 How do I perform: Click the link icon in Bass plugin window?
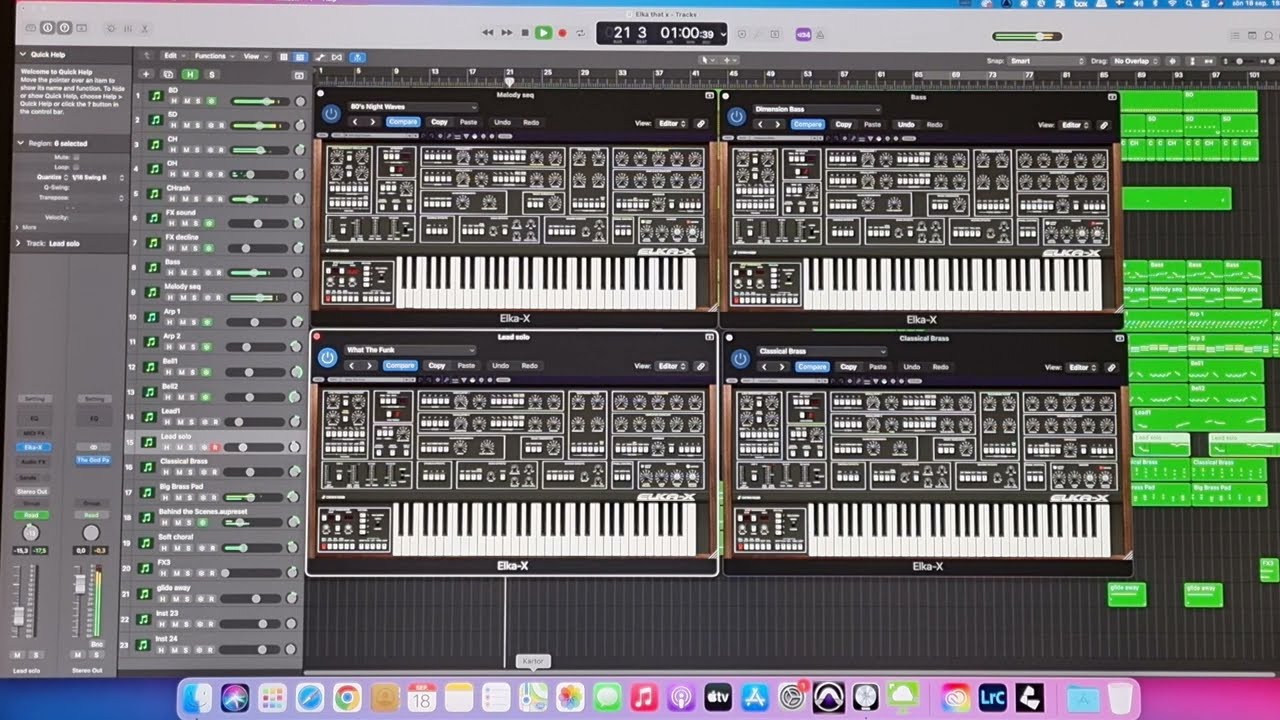(x=1104, y=125)
